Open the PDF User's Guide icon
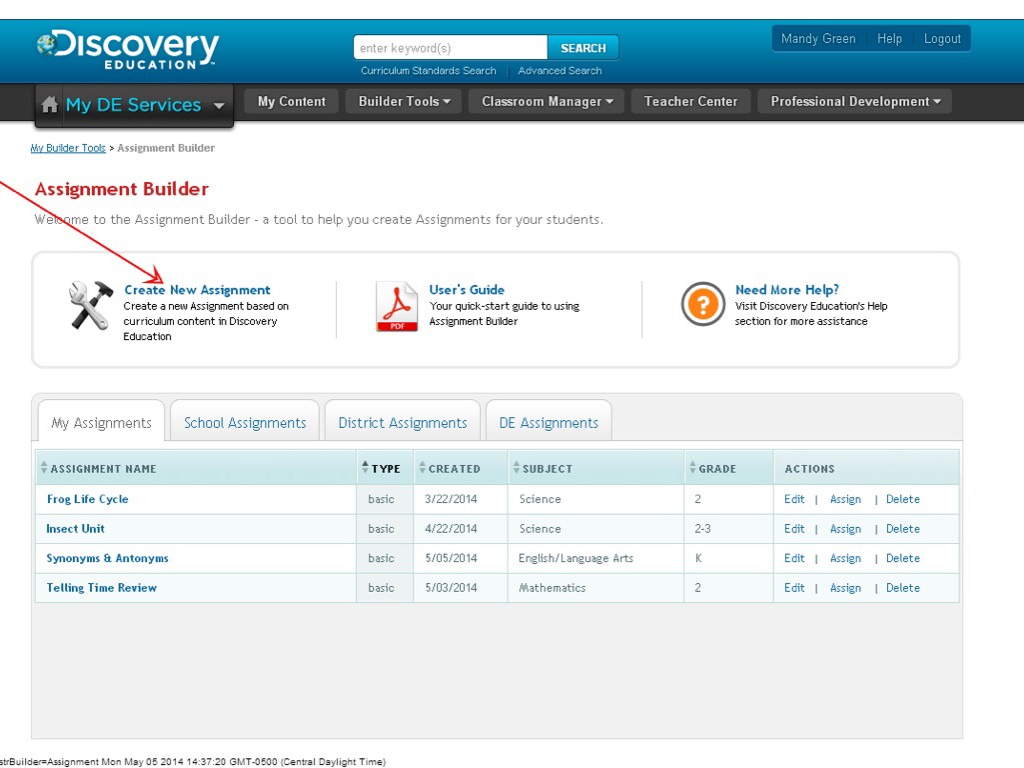Screen dimensions: 1024x768 (396, 306)
